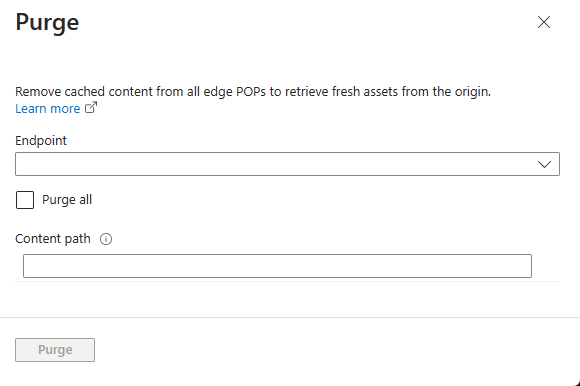The height and width of the screenshot is (386, 580).
Task: Close the Purge panel with the X
Action: pos(544,22)
